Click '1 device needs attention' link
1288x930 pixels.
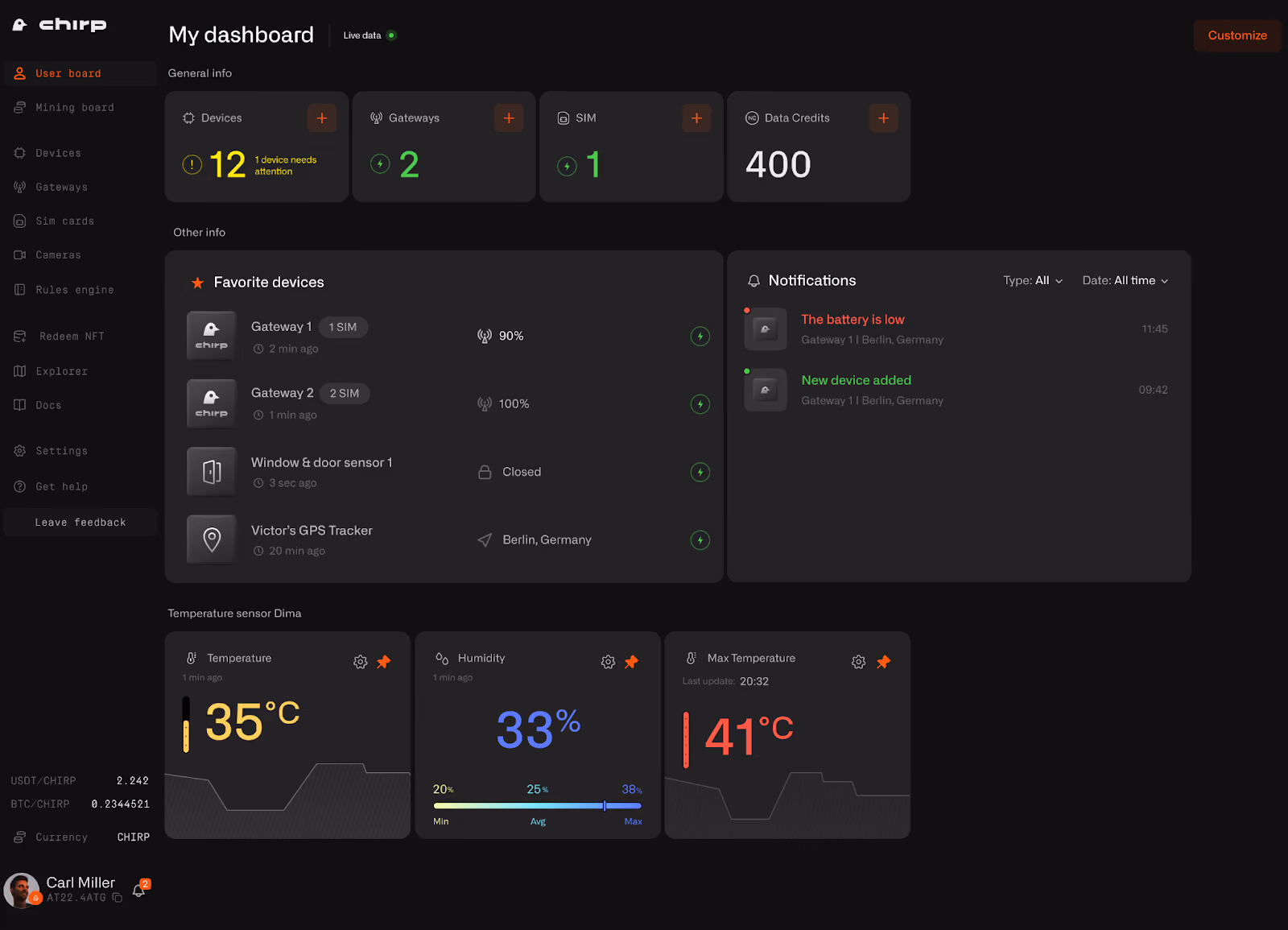286,166
